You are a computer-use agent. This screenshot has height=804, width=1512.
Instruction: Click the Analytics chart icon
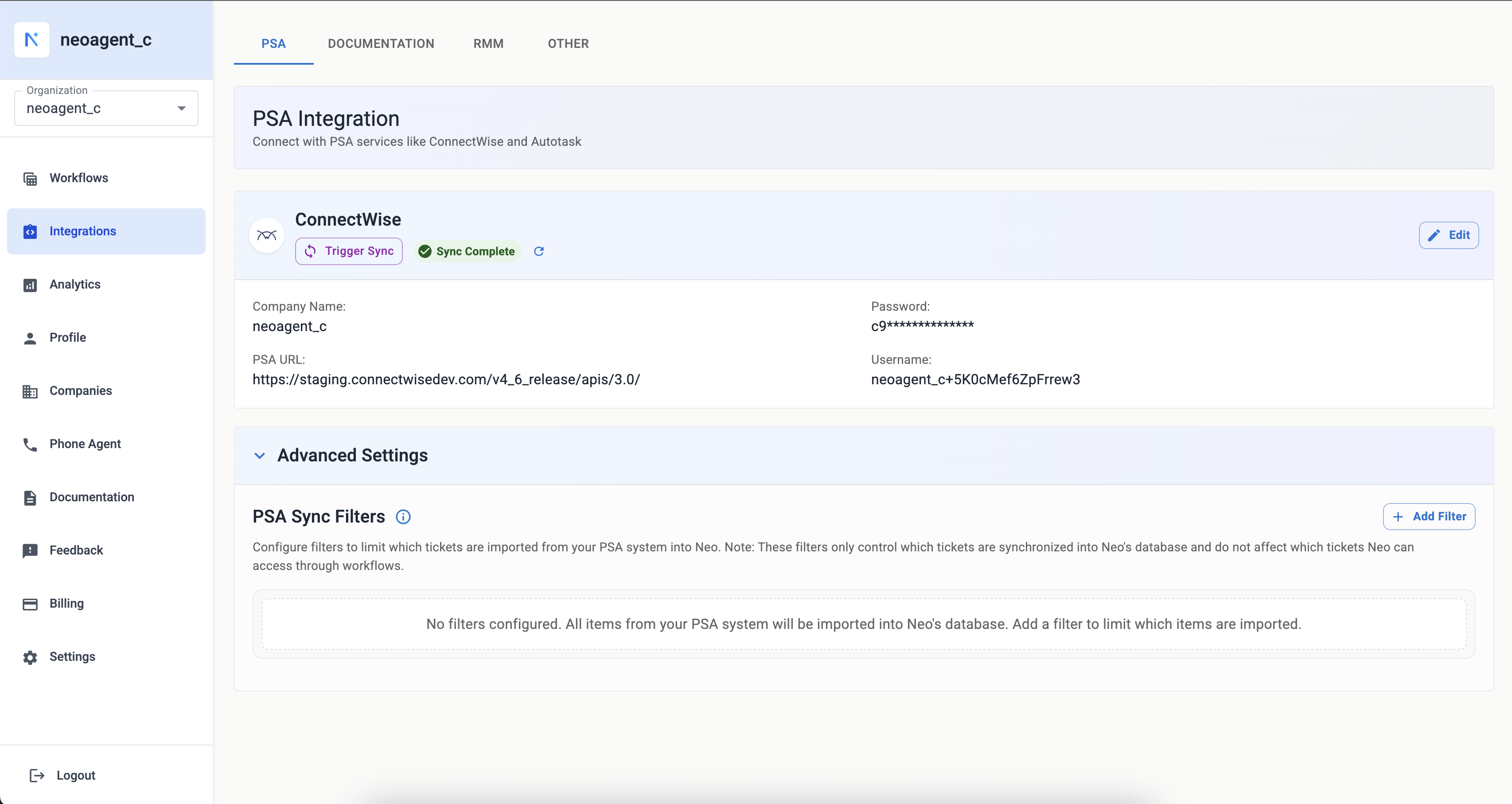pos(30,285)
